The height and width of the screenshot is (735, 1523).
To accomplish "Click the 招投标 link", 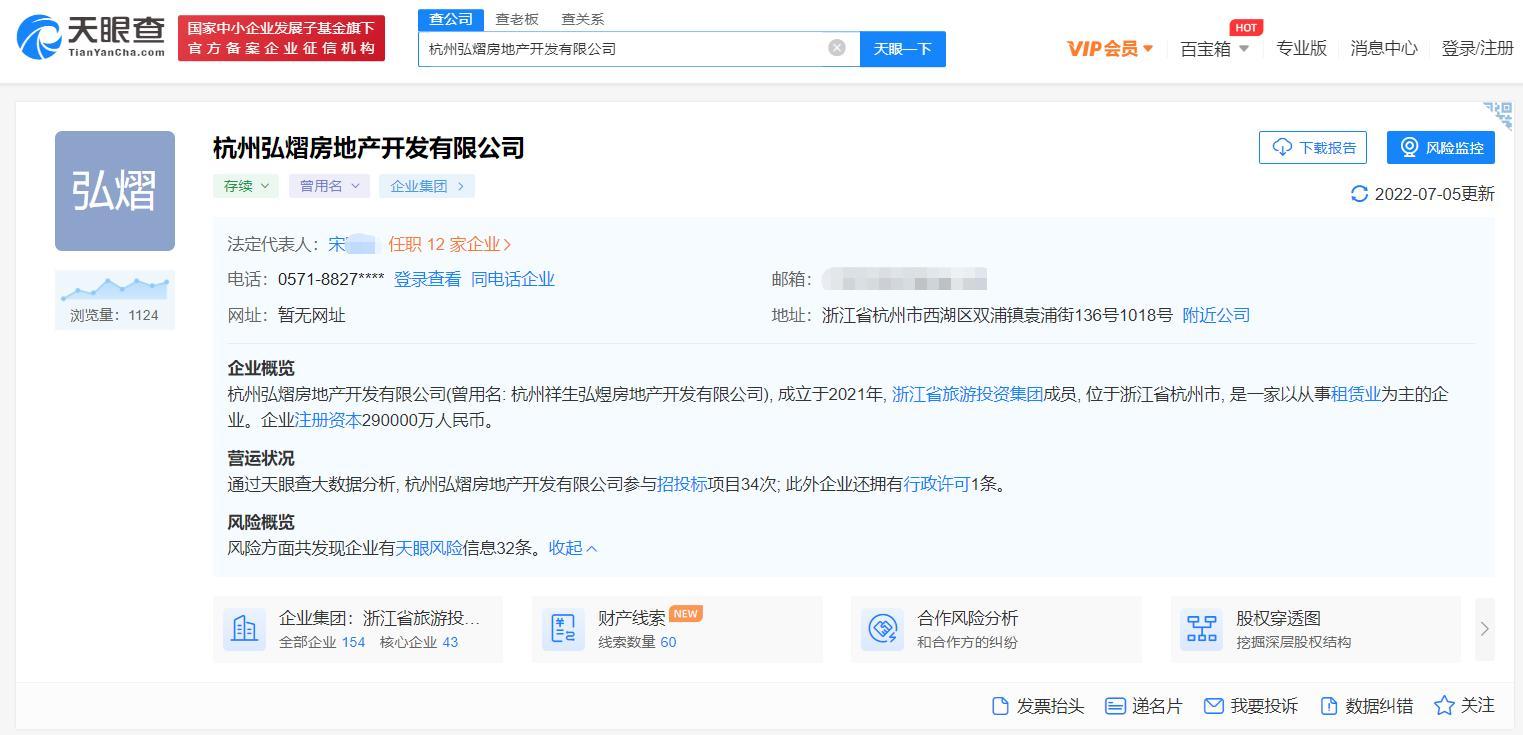I will pyautogui.click(x=682, y=484).
